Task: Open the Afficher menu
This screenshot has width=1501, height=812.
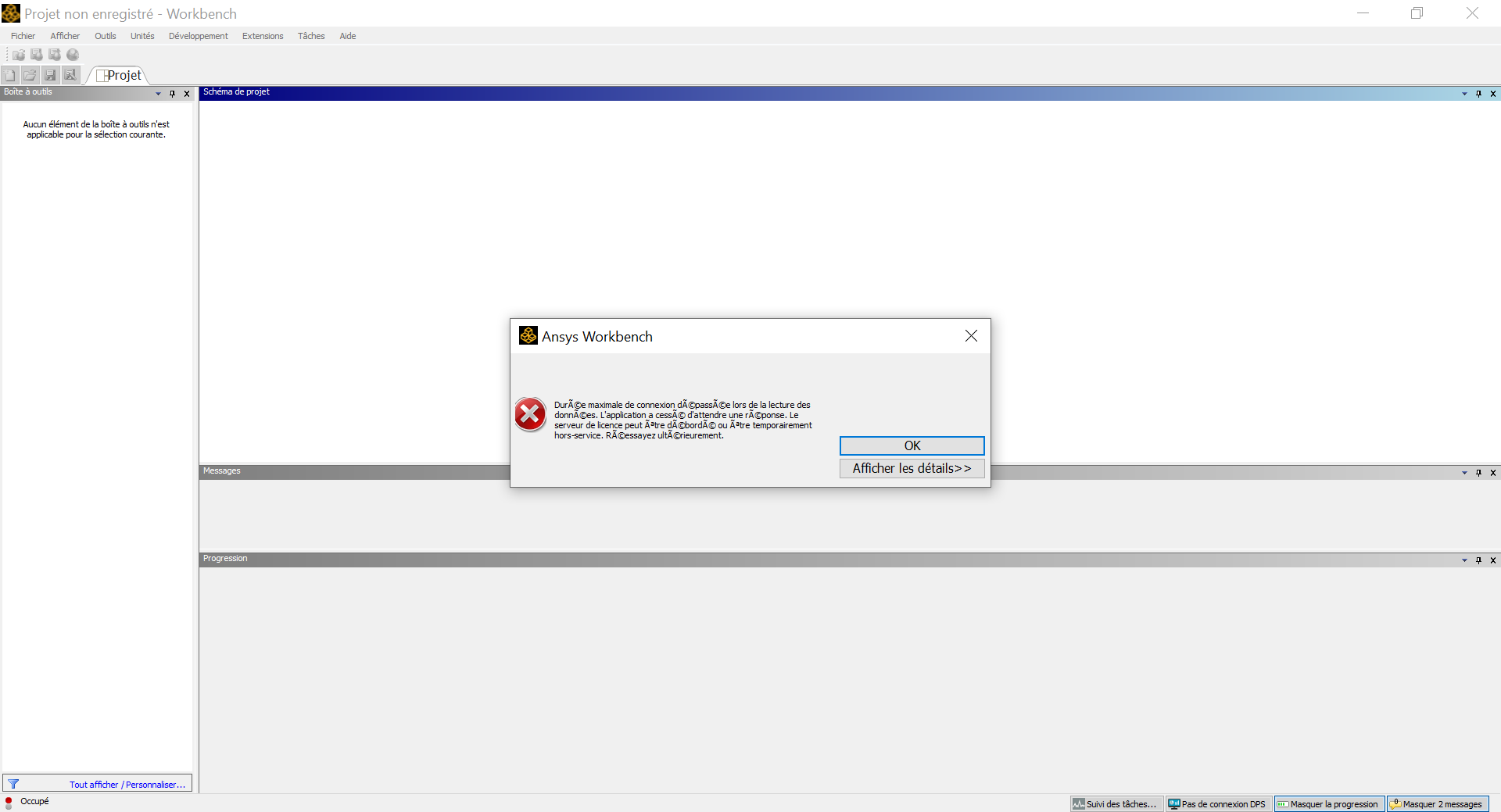Action: [x=65, y=36]
